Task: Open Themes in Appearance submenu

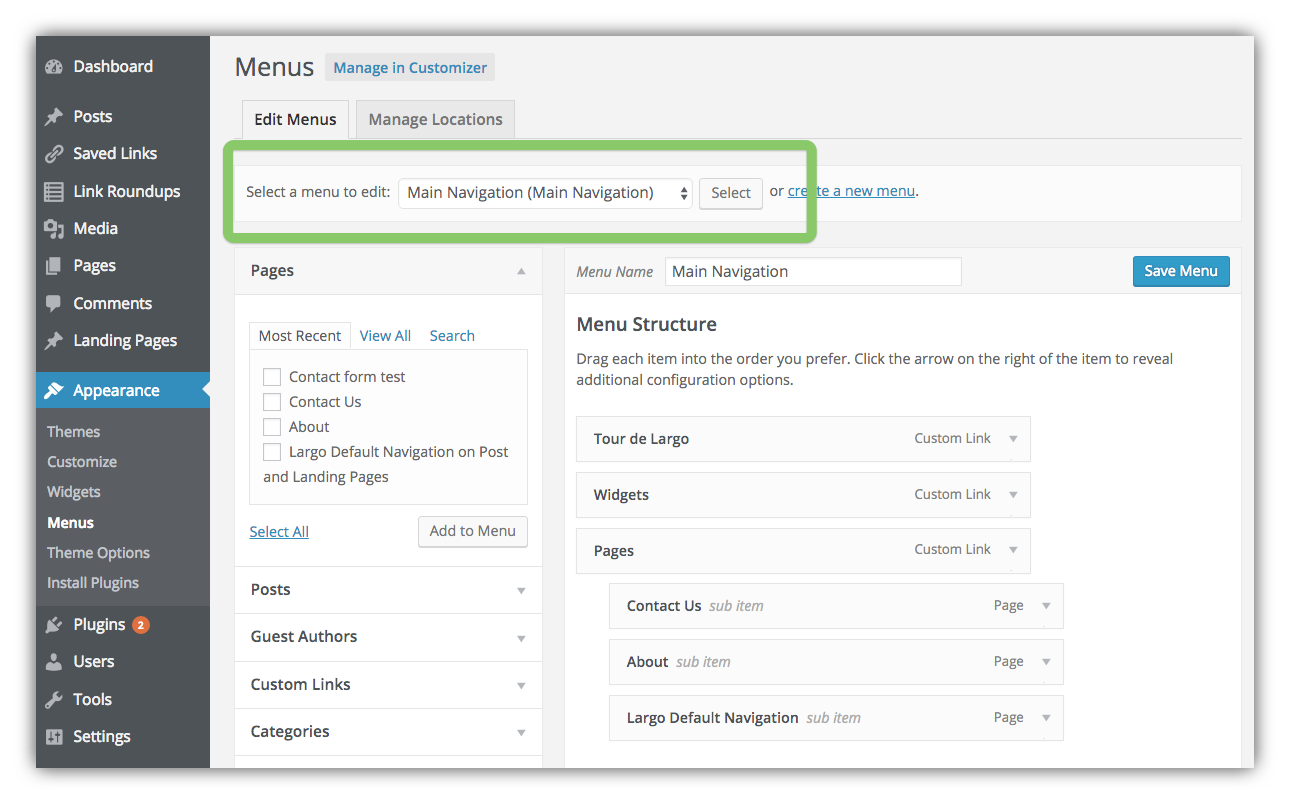Action: click(74, 432)
